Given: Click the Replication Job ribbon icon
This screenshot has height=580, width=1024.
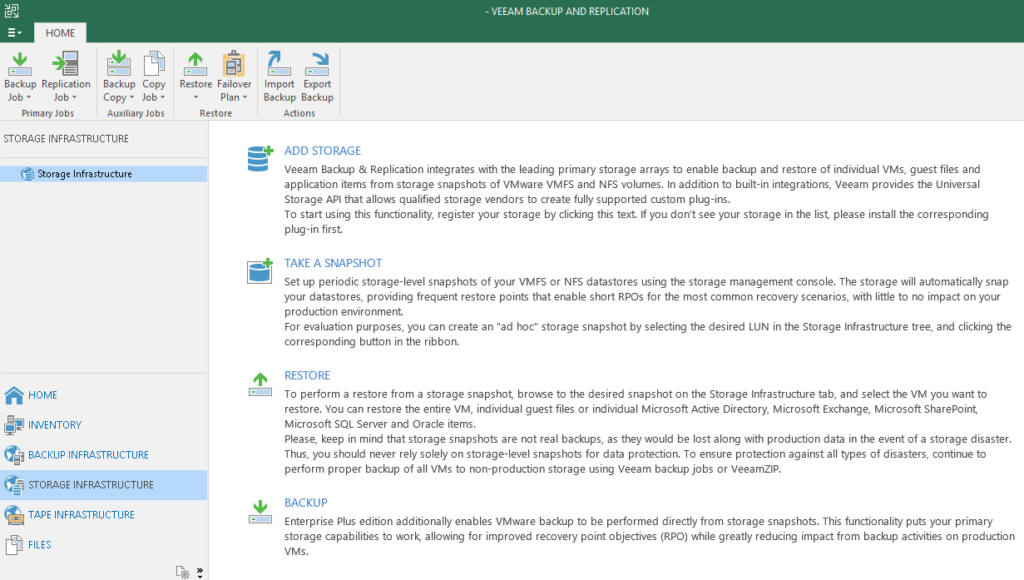Looking at the screenshot, I should click(x=66, y=66).
